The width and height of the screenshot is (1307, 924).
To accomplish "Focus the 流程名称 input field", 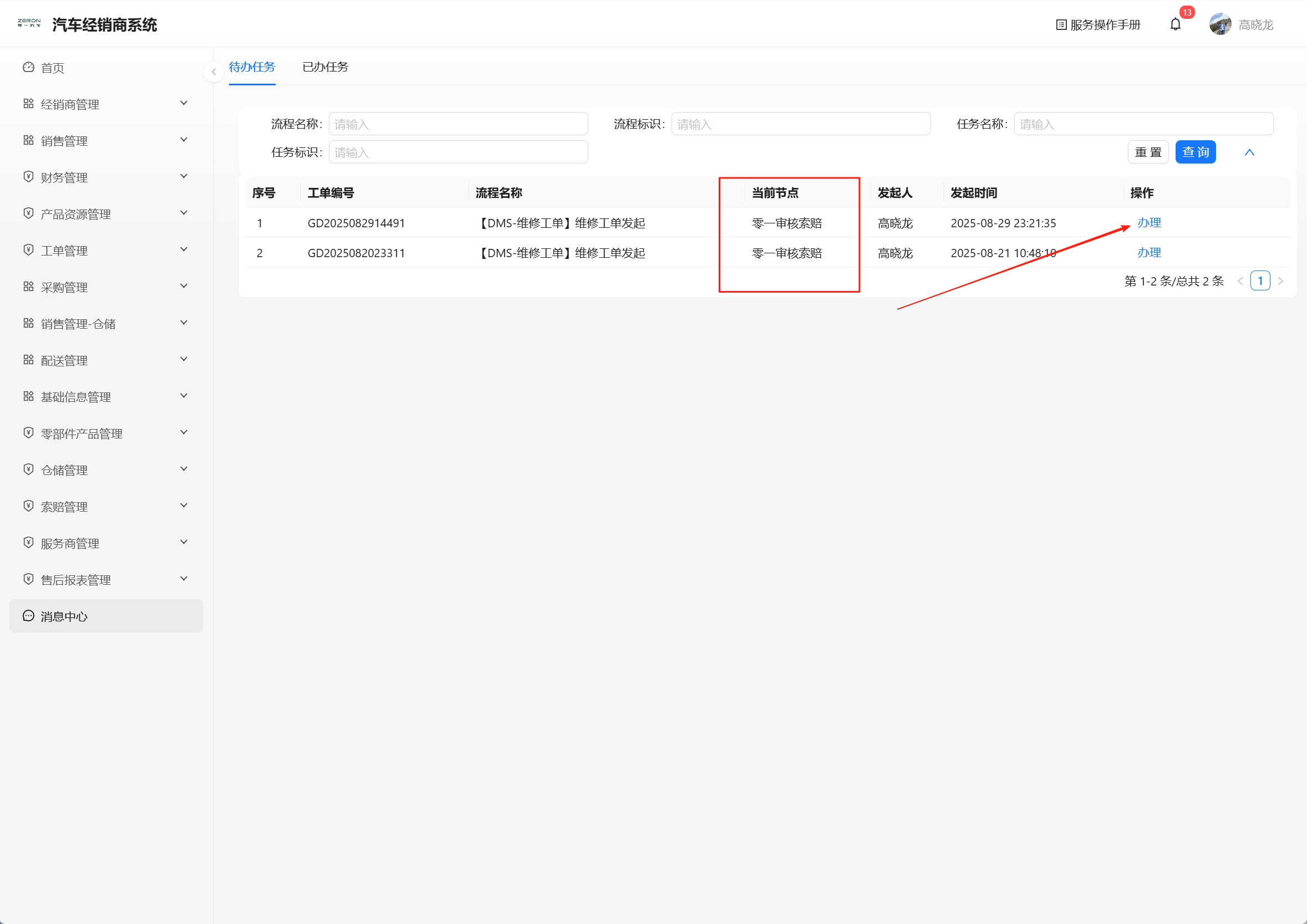I will click(458, 124).
